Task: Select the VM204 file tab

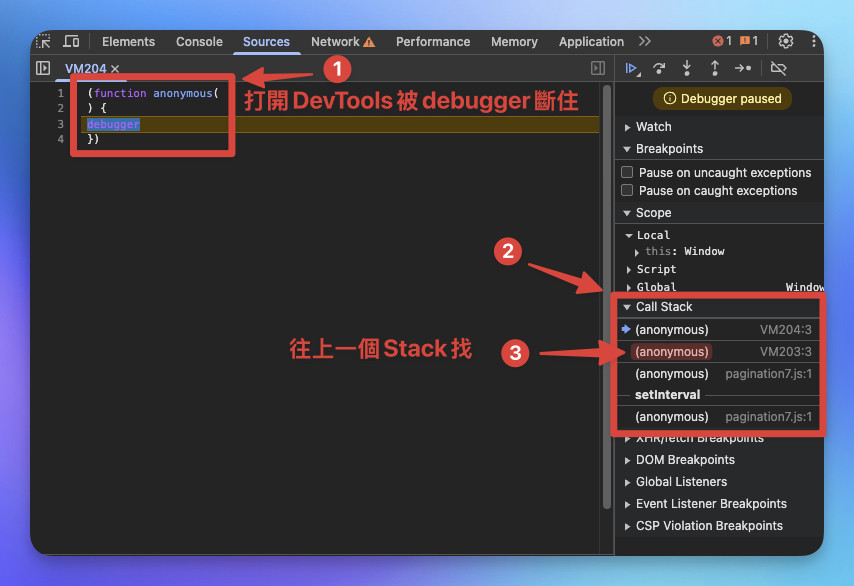Action: (x=86, y=69)
